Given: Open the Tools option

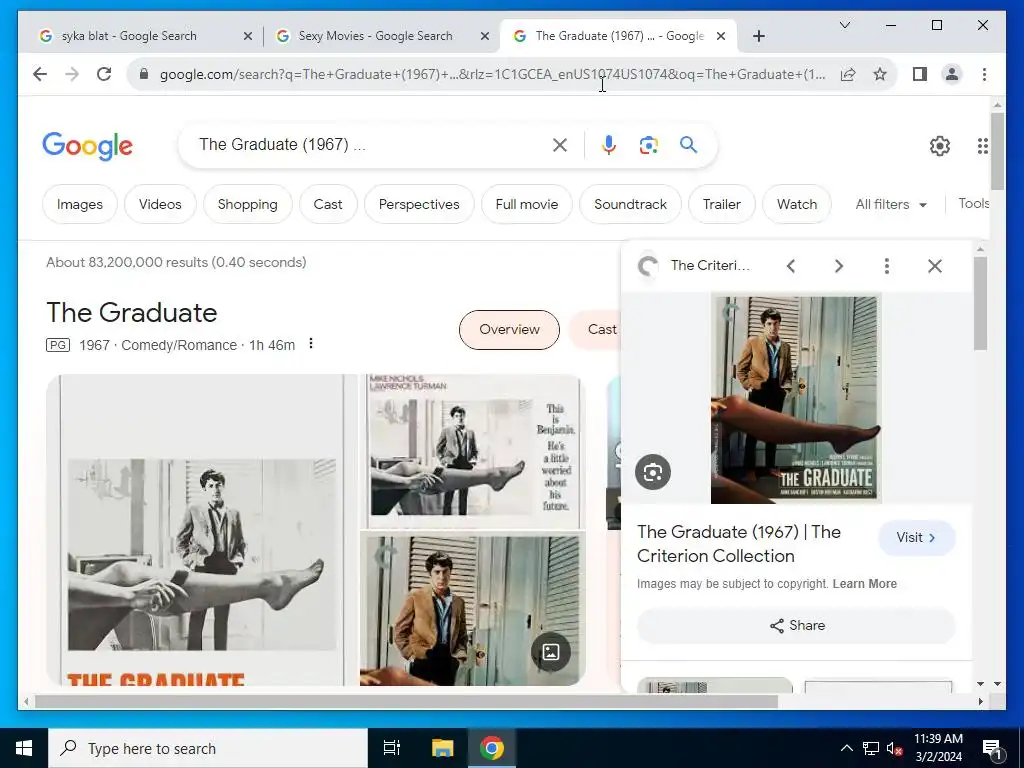Looking at the screenshot, I should [973, 204].
